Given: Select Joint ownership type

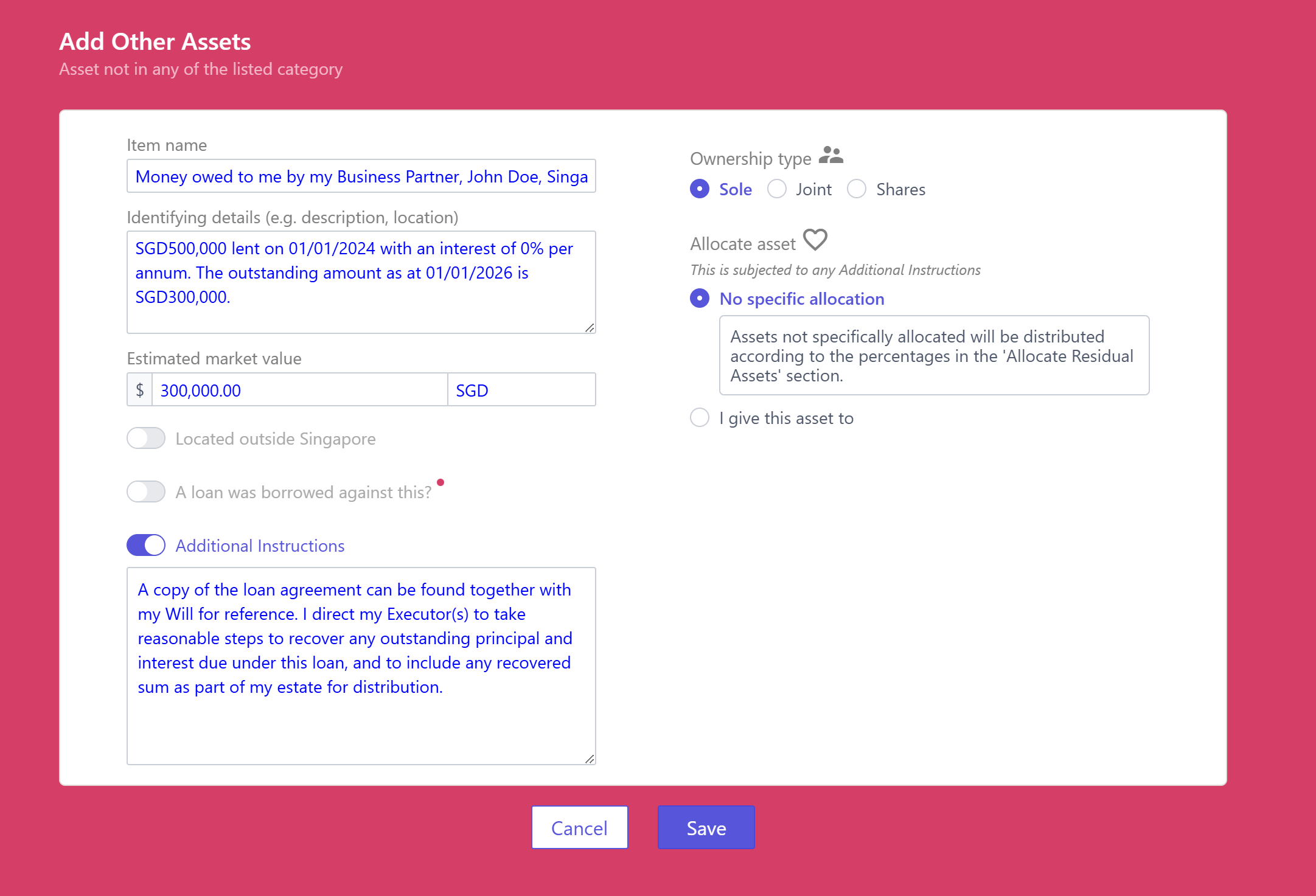Looking at the screenshot, I should click(777, 189).
